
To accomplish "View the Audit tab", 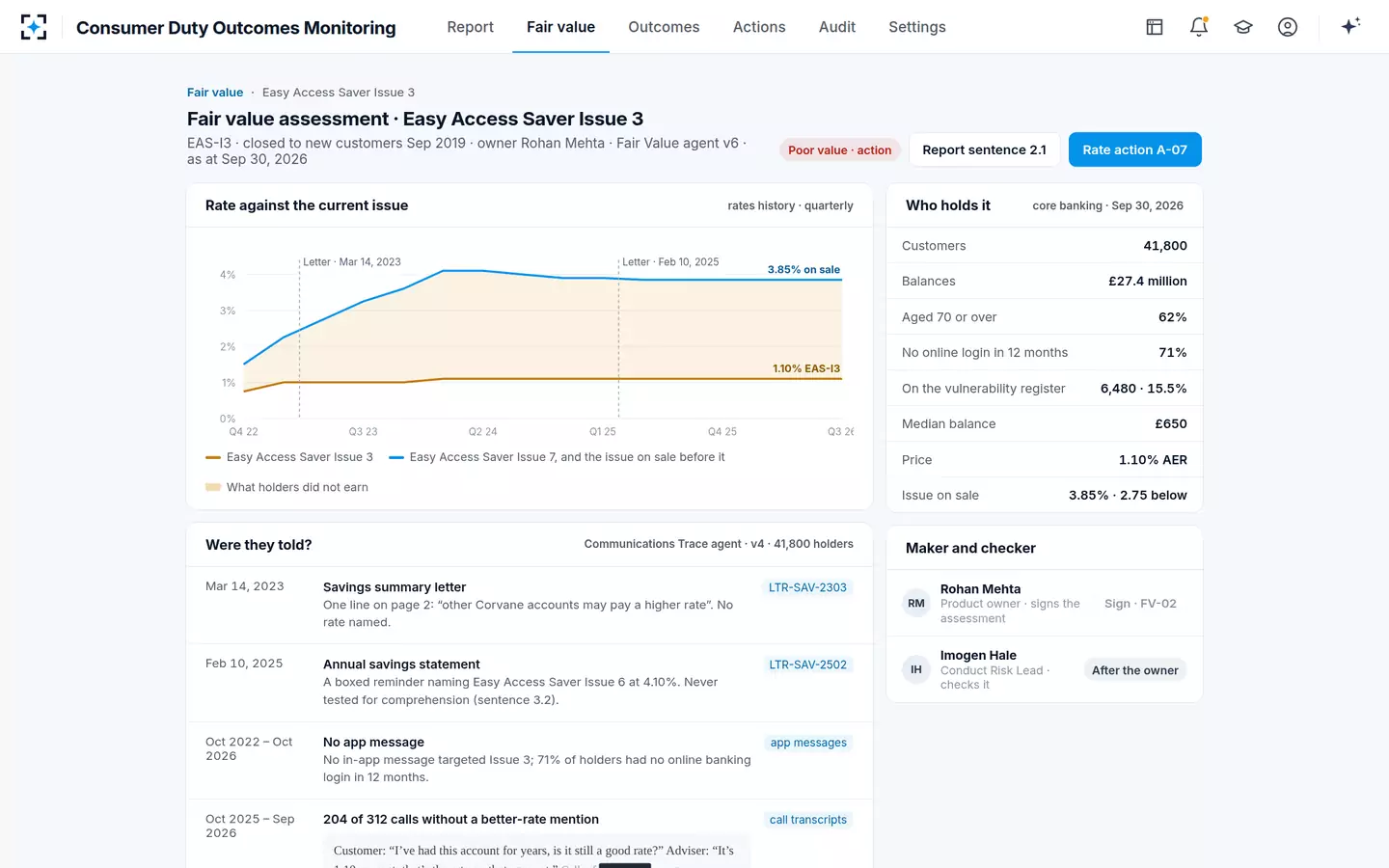I will click(837, 27).
